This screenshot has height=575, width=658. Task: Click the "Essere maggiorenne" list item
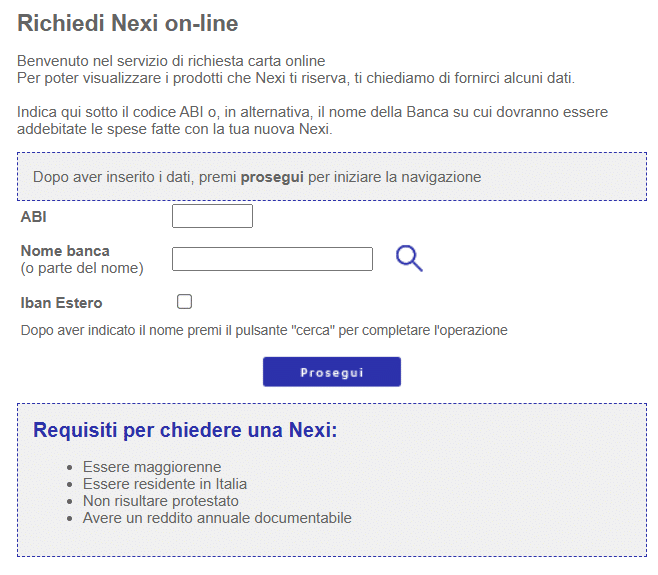pyautogui.click(x=152, y=467)
